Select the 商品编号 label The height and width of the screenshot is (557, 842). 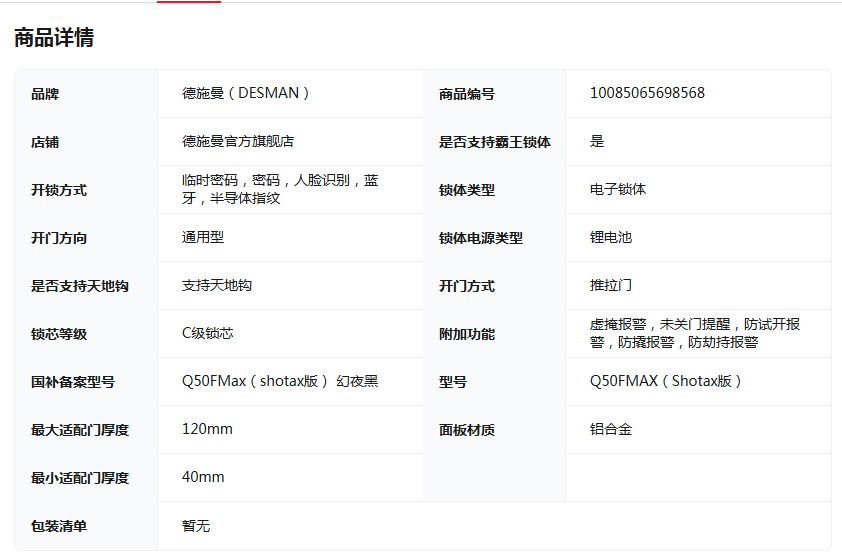click(x=467, y=94)
